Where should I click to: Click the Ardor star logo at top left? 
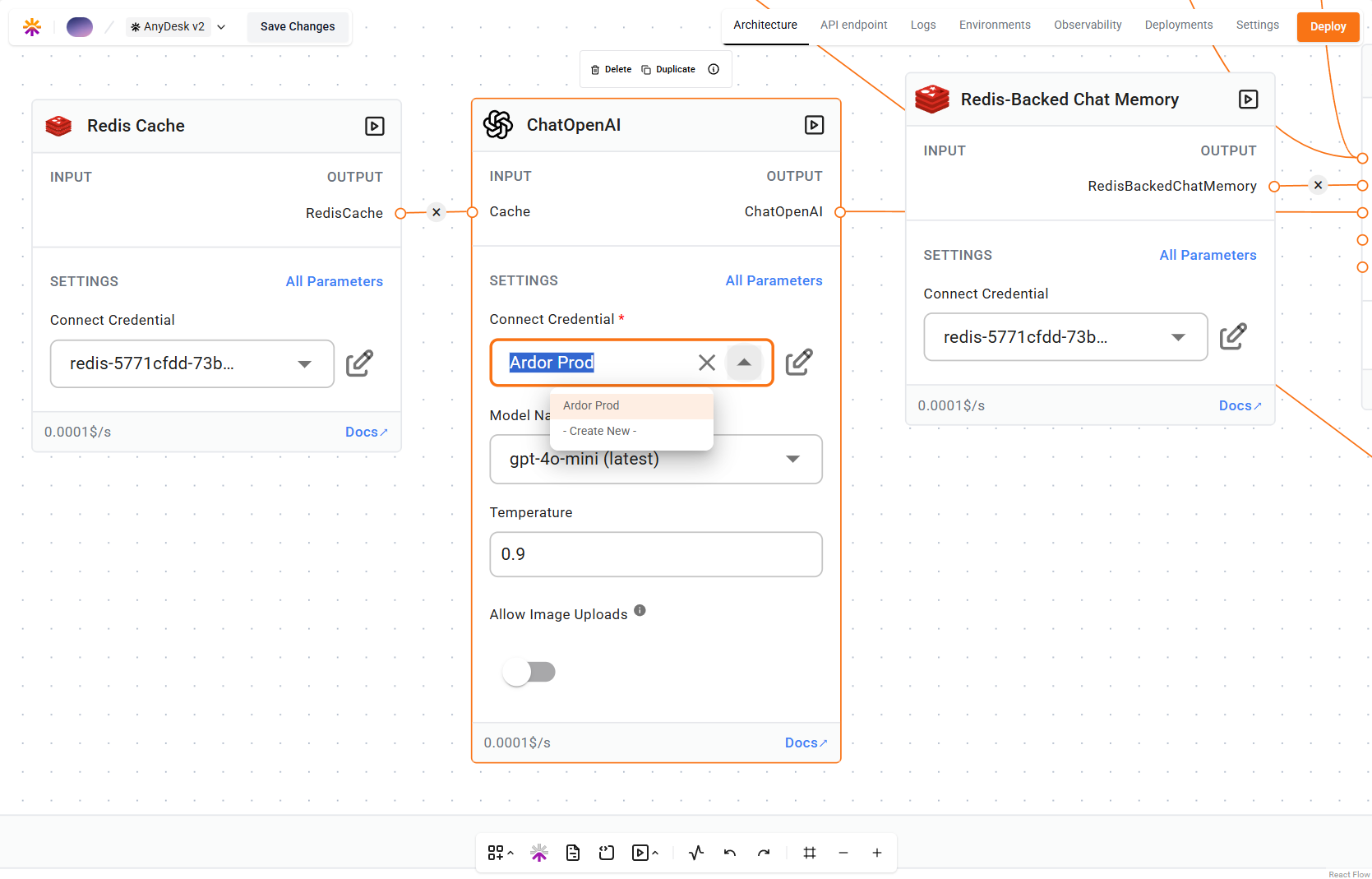(x=32, y=27)
